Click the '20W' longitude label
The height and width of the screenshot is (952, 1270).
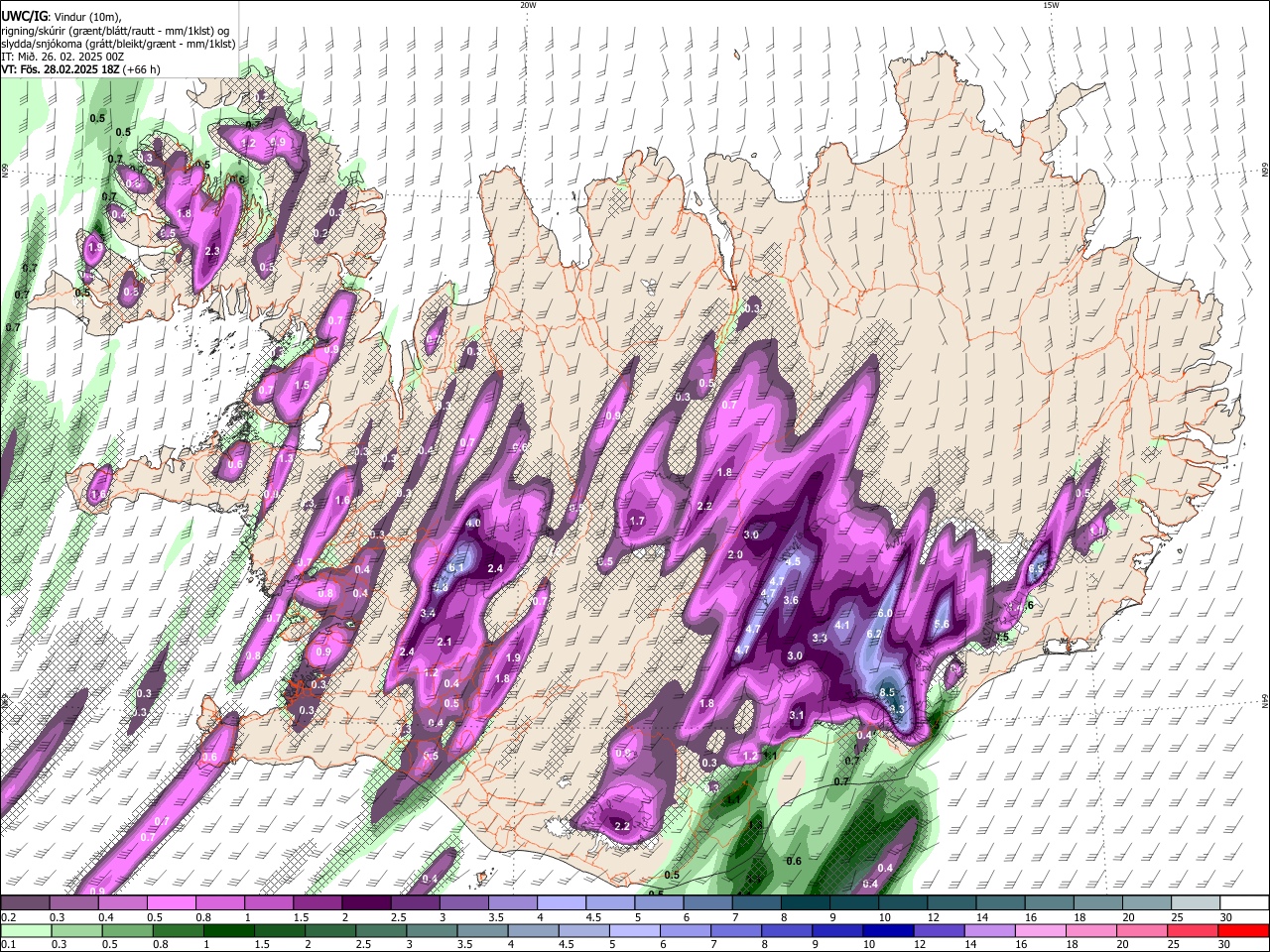click(528, 5)
